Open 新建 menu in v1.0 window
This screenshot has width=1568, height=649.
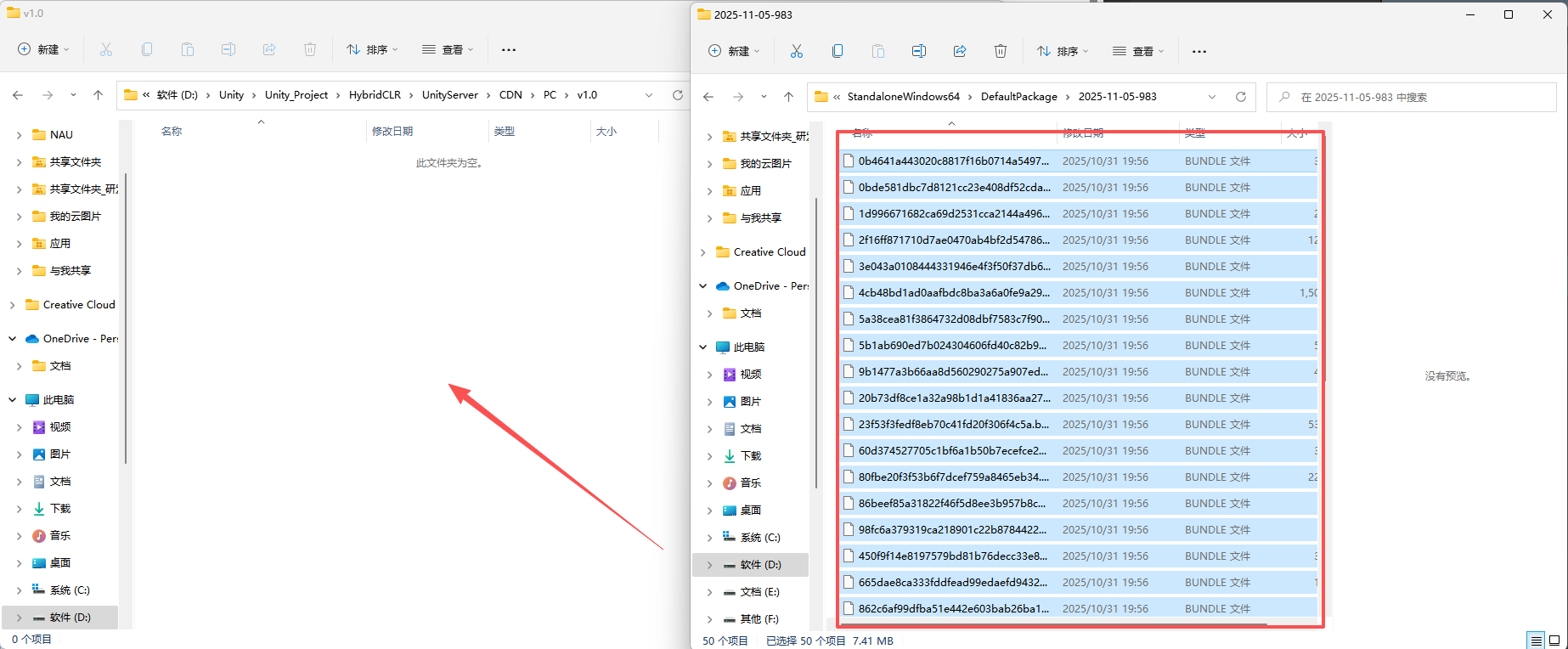coord(43,49)
